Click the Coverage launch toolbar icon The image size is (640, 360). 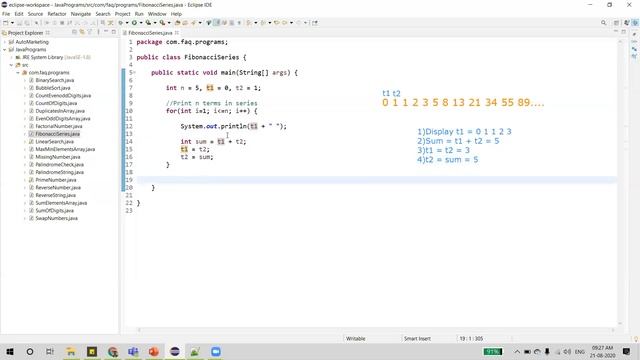(148, 23)
